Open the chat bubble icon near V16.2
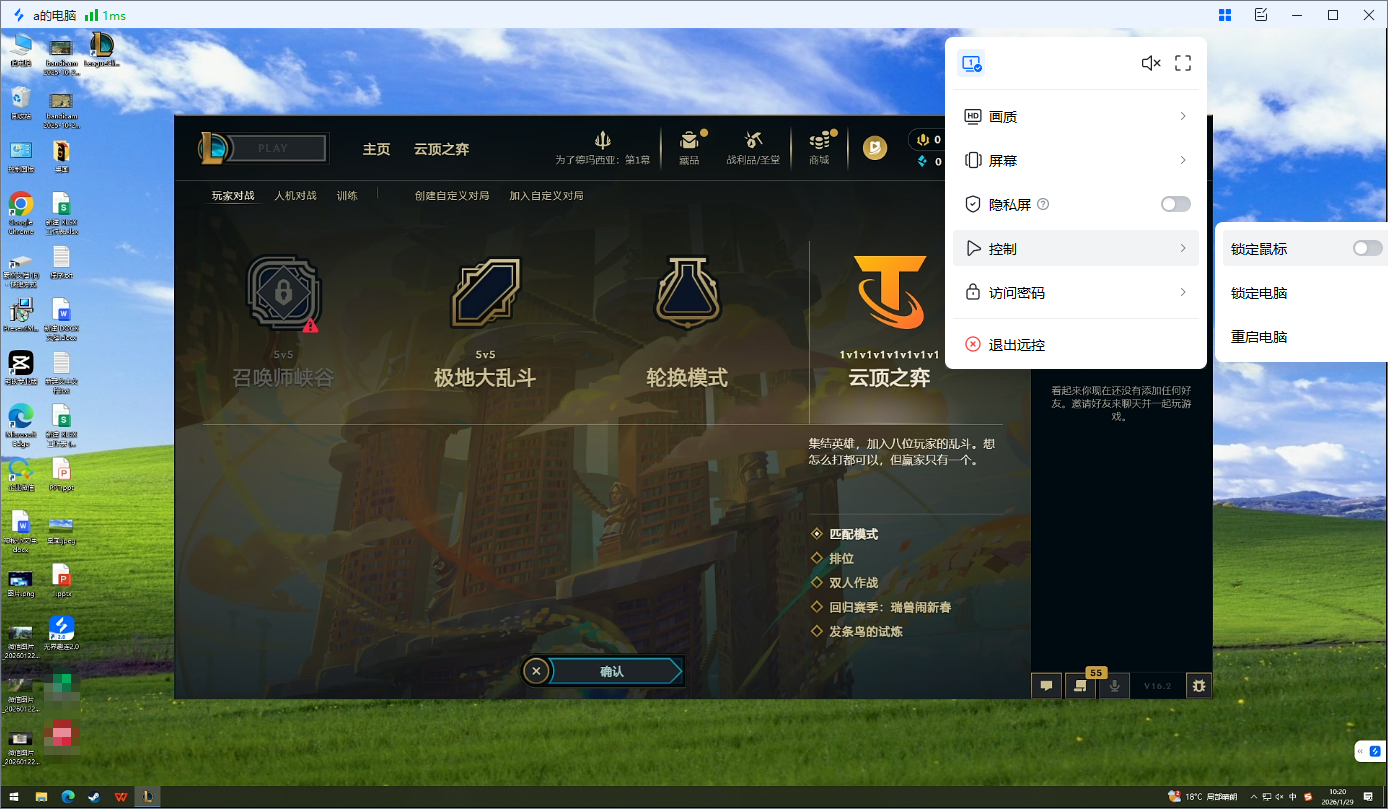This screenshot has width=1388, height=809. pyautogui.click(x=1046, y=686)
